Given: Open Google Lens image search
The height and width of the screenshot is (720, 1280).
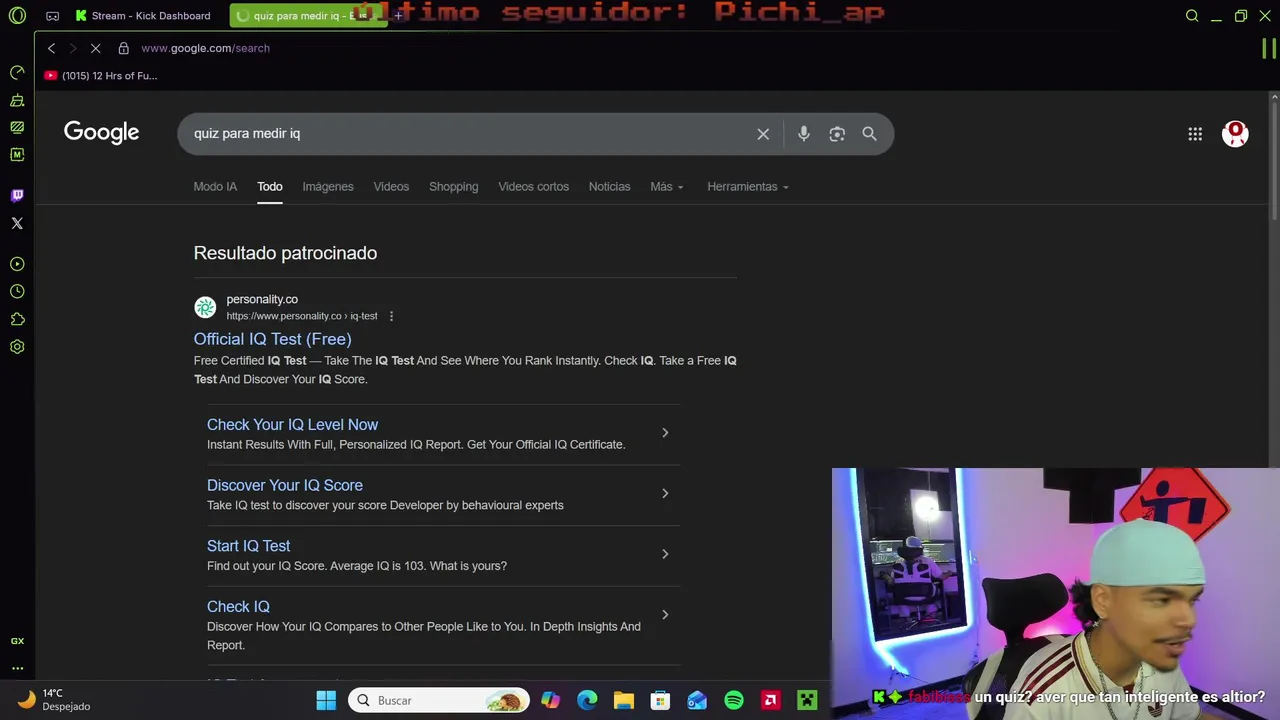Looking at the screenshot, I should pos(837,134).
